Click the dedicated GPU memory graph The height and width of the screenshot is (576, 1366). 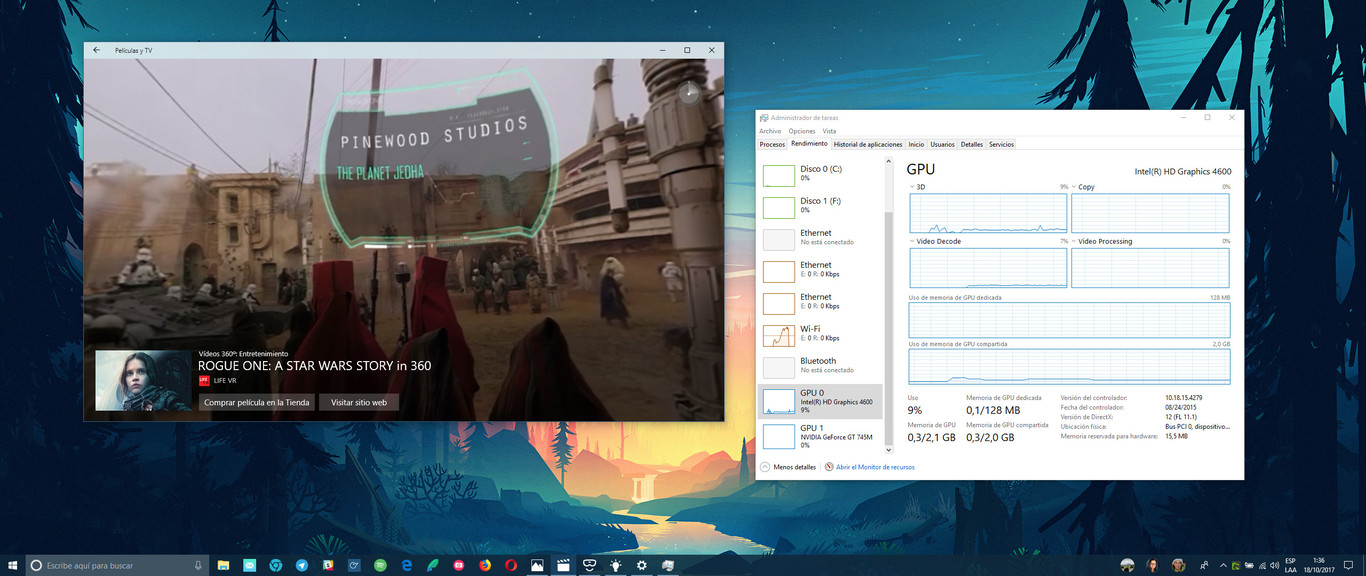pyautogui.click(x=1069, y=320)
